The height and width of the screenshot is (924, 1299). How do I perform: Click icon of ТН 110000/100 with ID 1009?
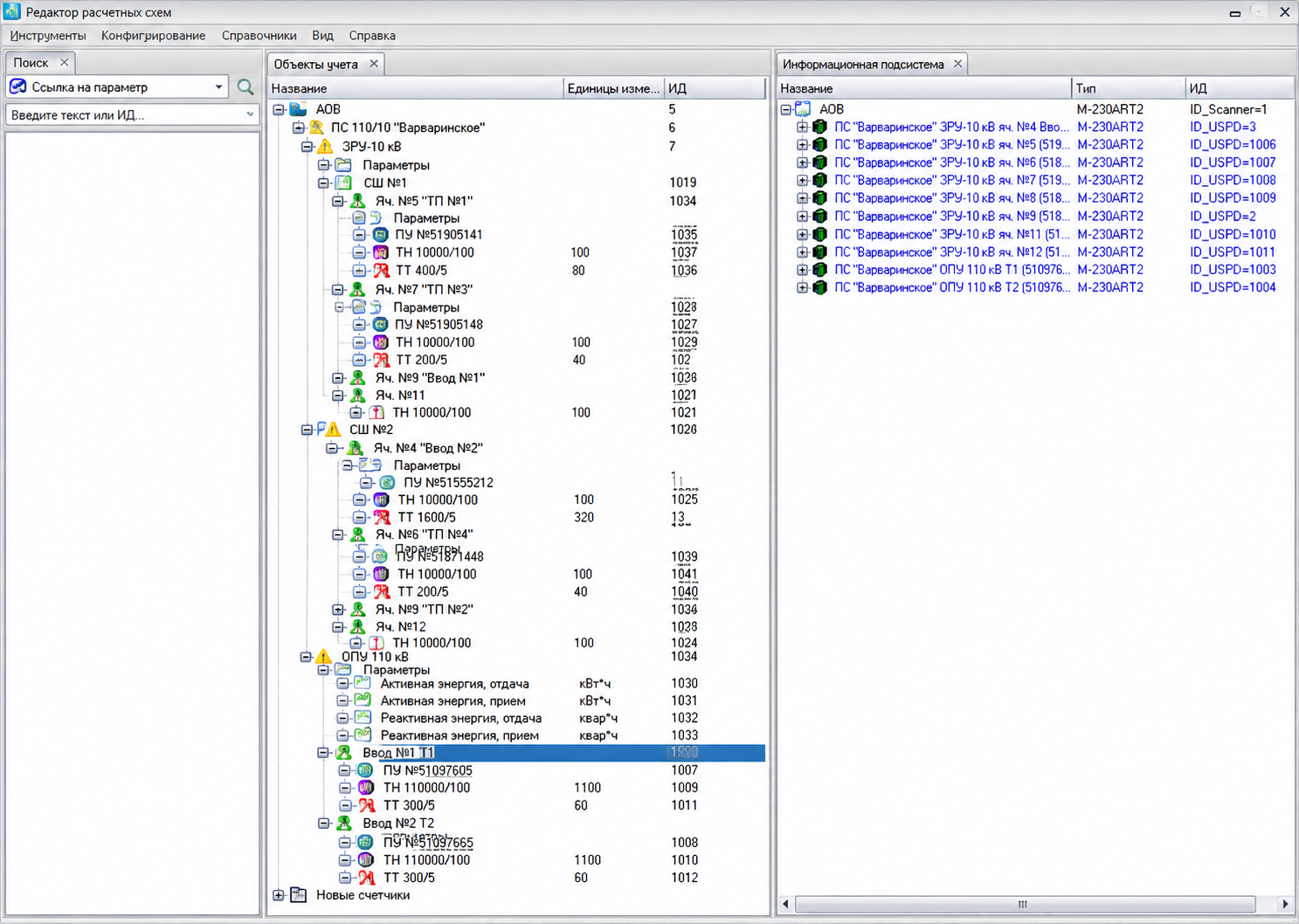[x=366, y=788]
